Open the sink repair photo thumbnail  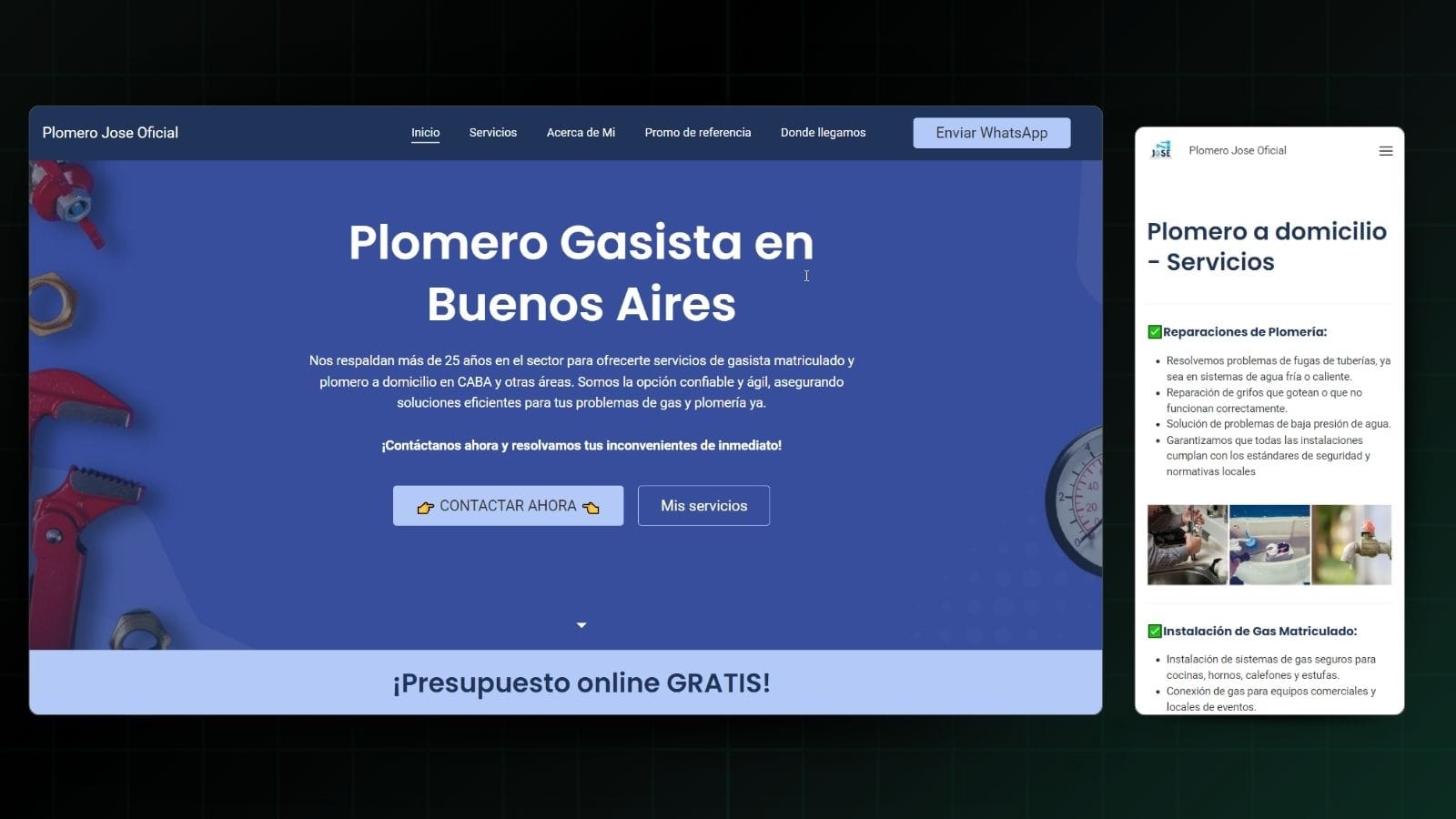pos(1187,544)
